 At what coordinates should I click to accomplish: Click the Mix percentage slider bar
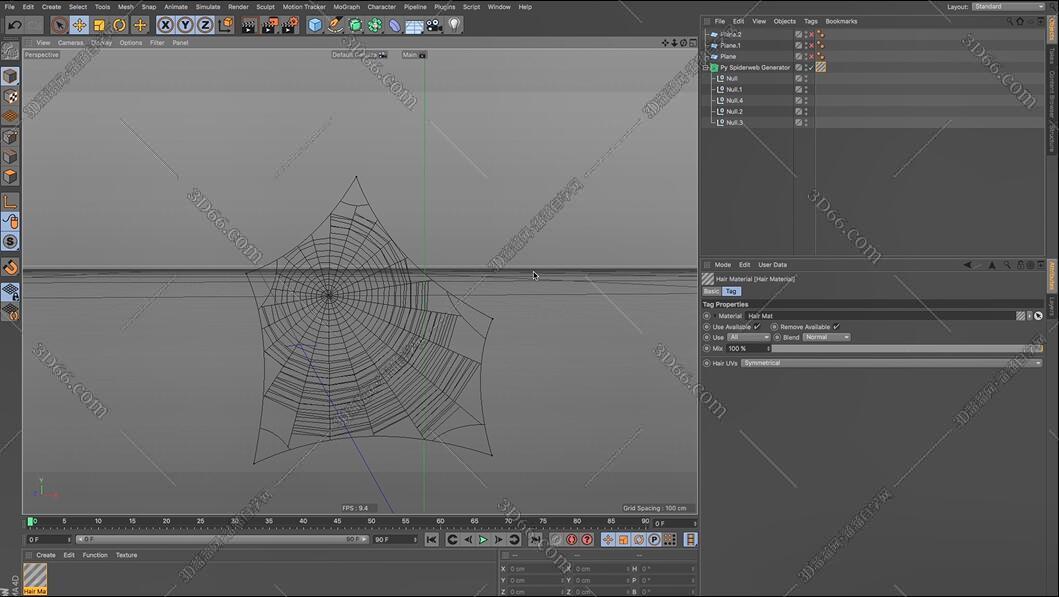pos(905,349)
